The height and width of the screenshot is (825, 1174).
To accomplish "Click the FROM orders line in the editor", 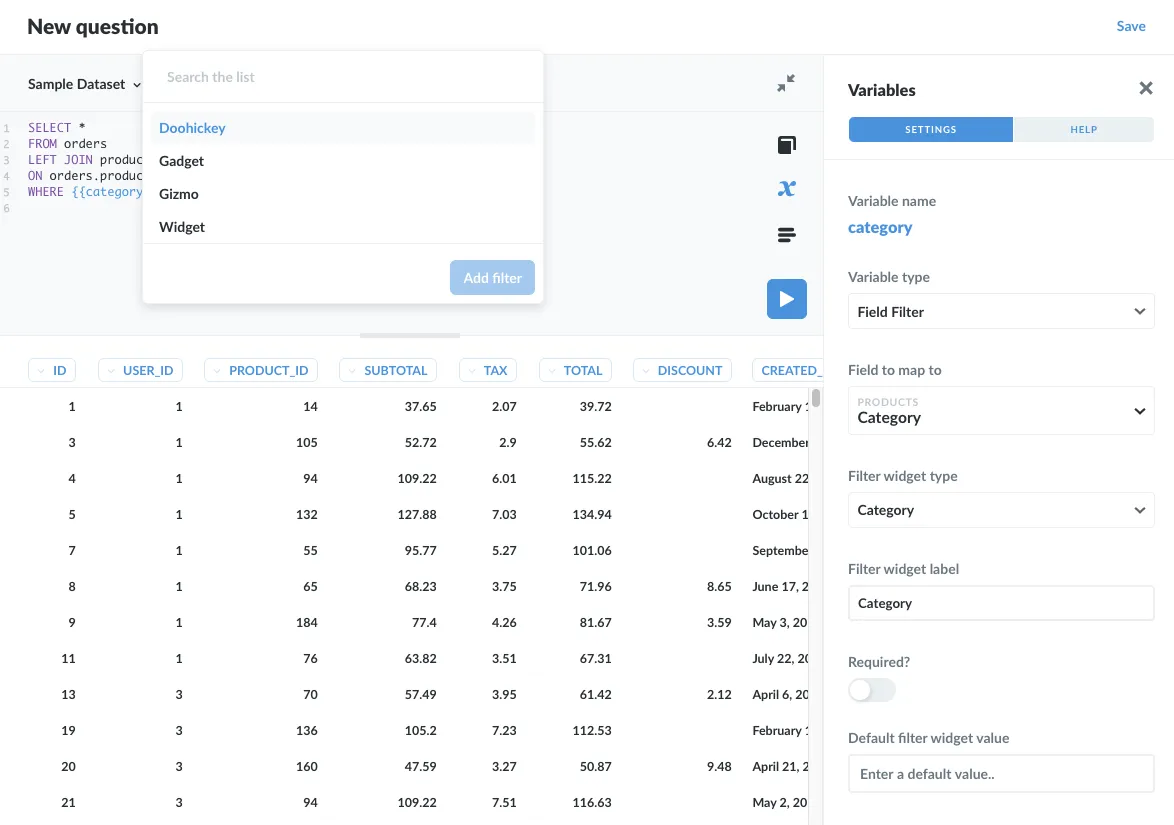I will pyautogui.click(x=67, y=144).
